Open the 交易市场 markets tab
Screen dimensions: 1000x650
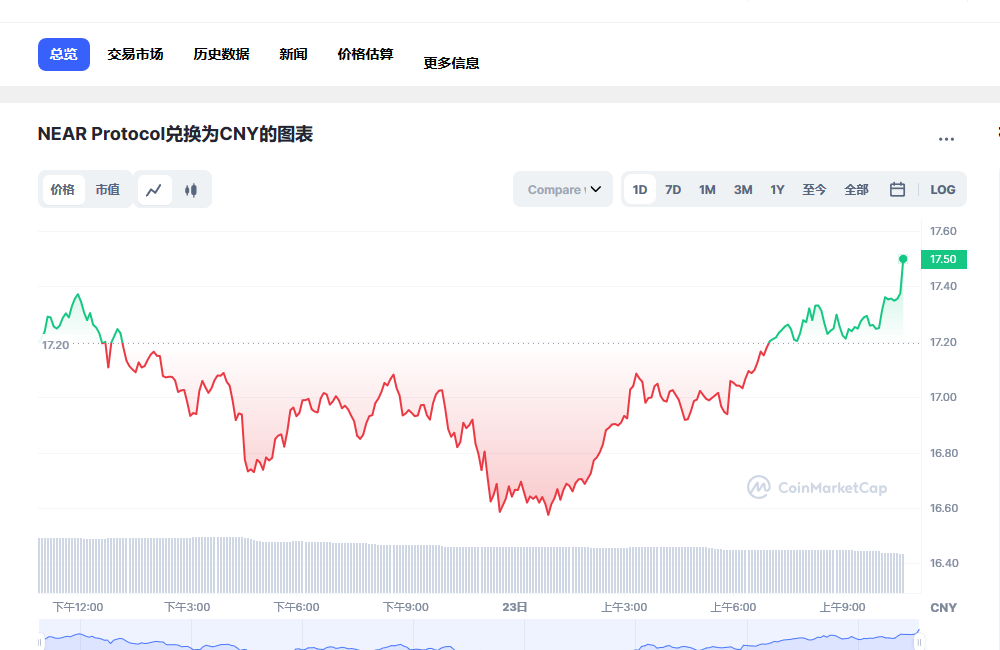tap(135, 54)
